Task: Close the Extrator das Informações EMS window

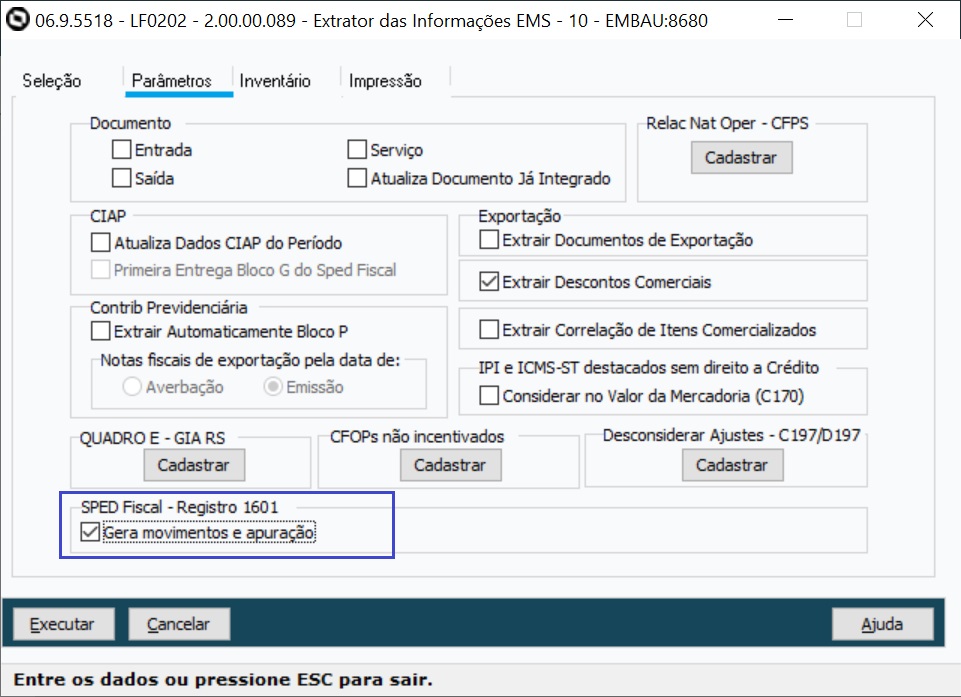Action: tap(925, 20)
